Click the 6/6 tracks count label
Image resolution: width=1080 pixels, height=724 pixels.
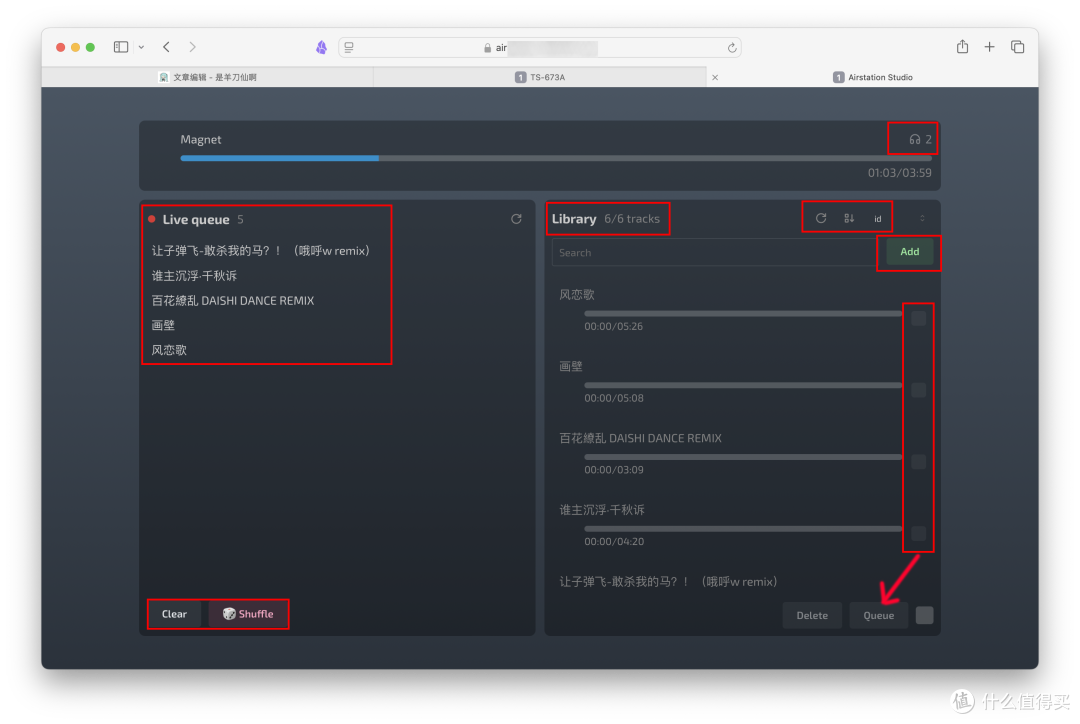click(x=632, y=218)
